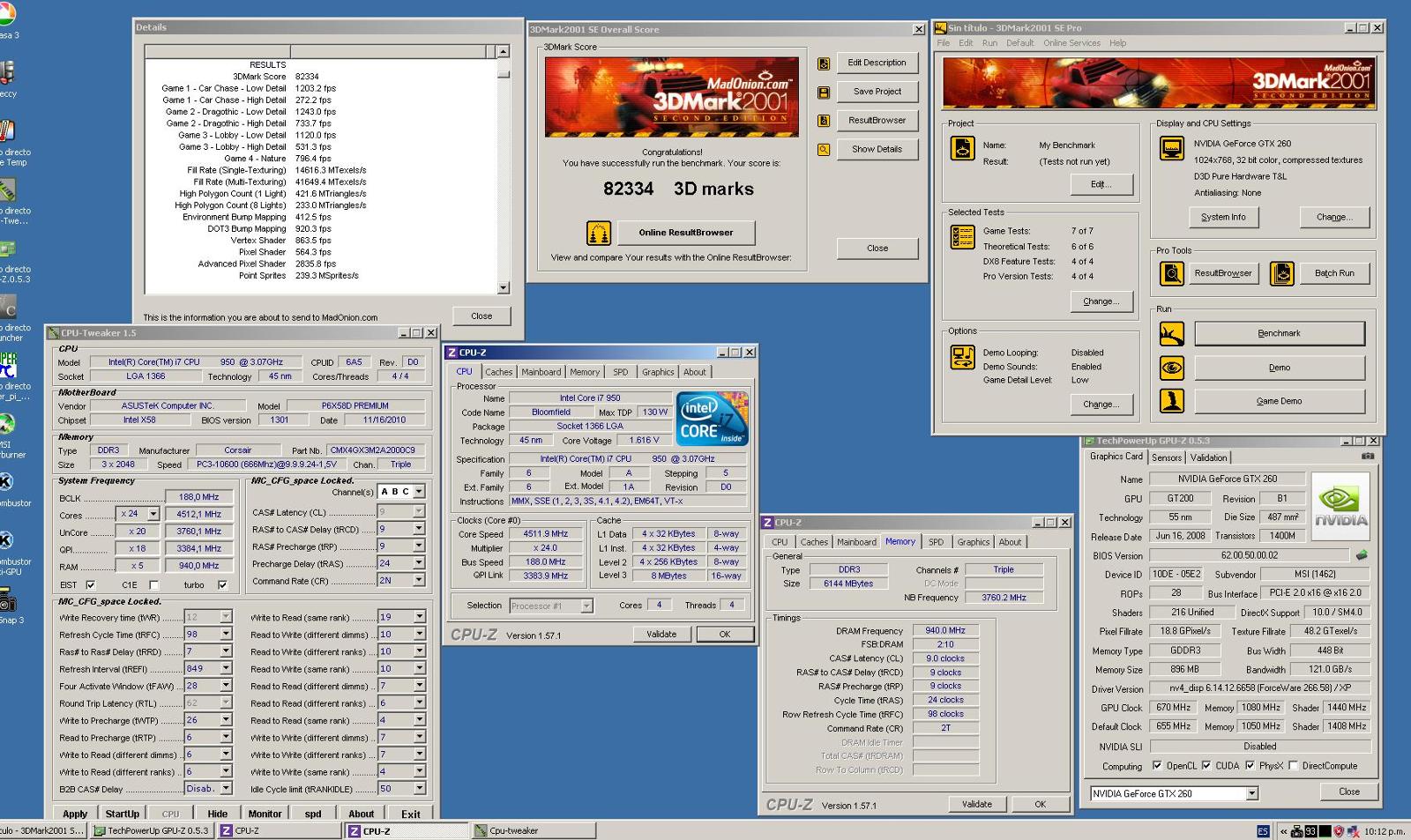This screenshot has height=840, width=1411.
Task: Click the Online ResultBrowser icon
Action: (x=599, y=233)
